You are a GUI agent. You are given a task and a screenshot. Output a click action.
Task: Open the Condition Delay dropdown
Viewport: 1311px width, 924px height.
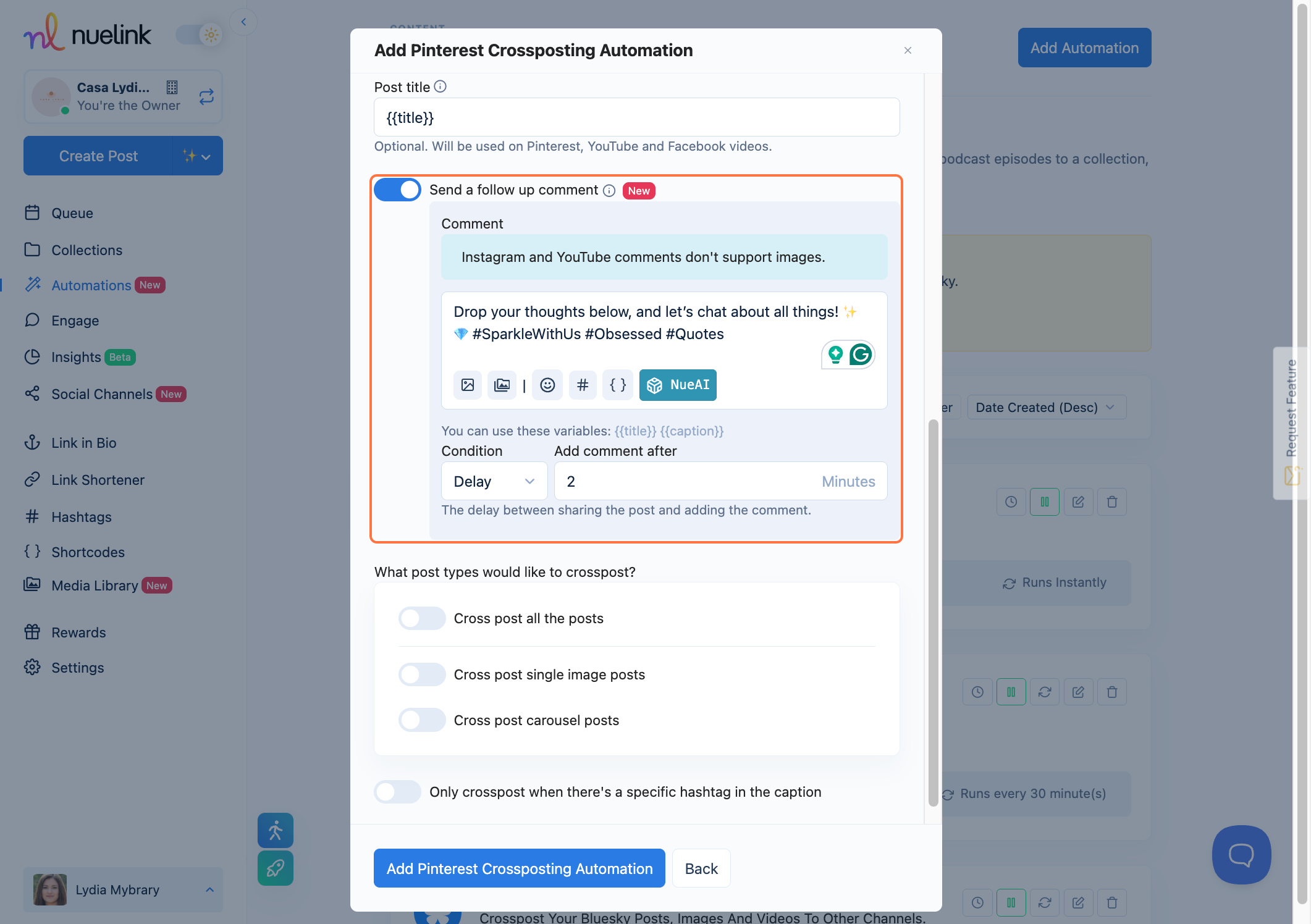(494, 481)
